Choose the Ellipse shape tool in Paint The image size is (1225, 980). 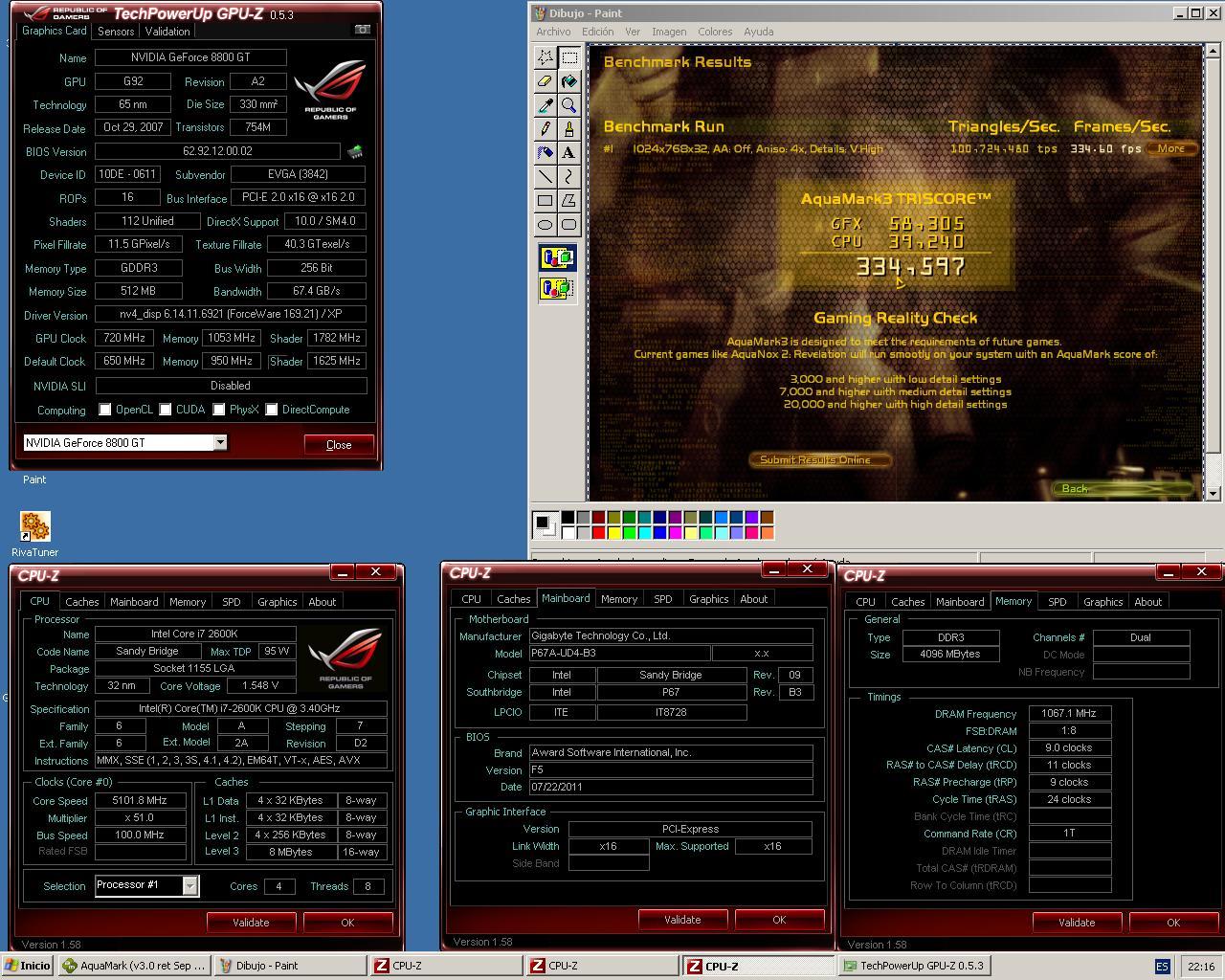pos(545,225)
